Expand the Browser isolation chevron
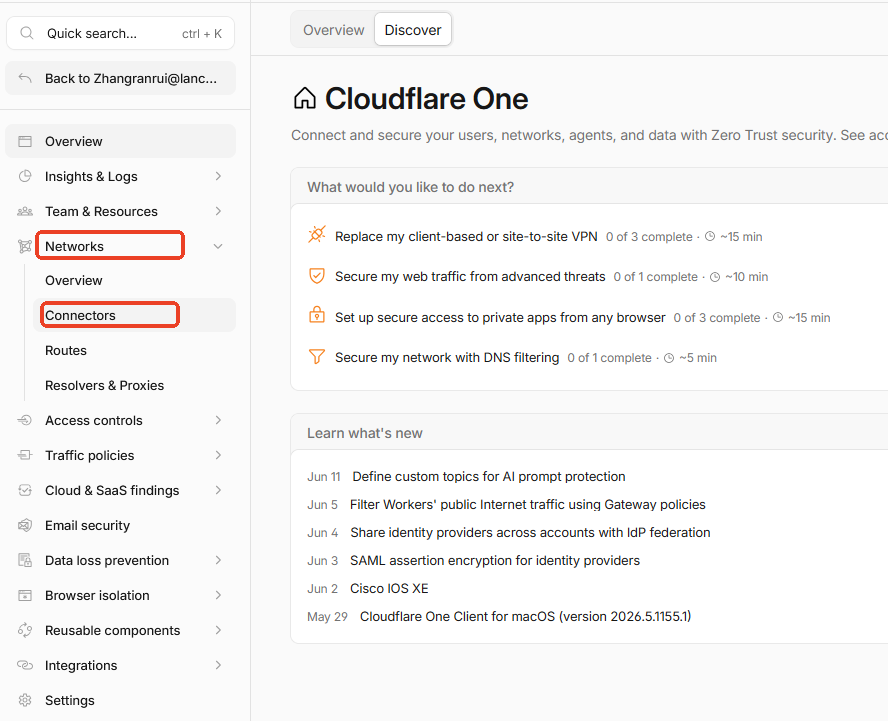 click(218, 595)
